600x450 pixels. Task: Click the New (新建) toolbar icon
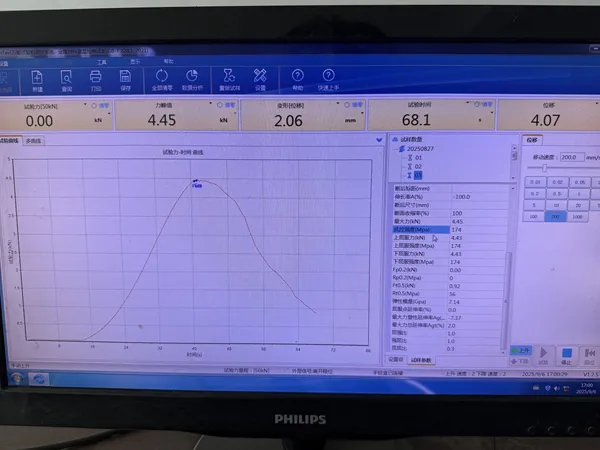pos(37,81)
